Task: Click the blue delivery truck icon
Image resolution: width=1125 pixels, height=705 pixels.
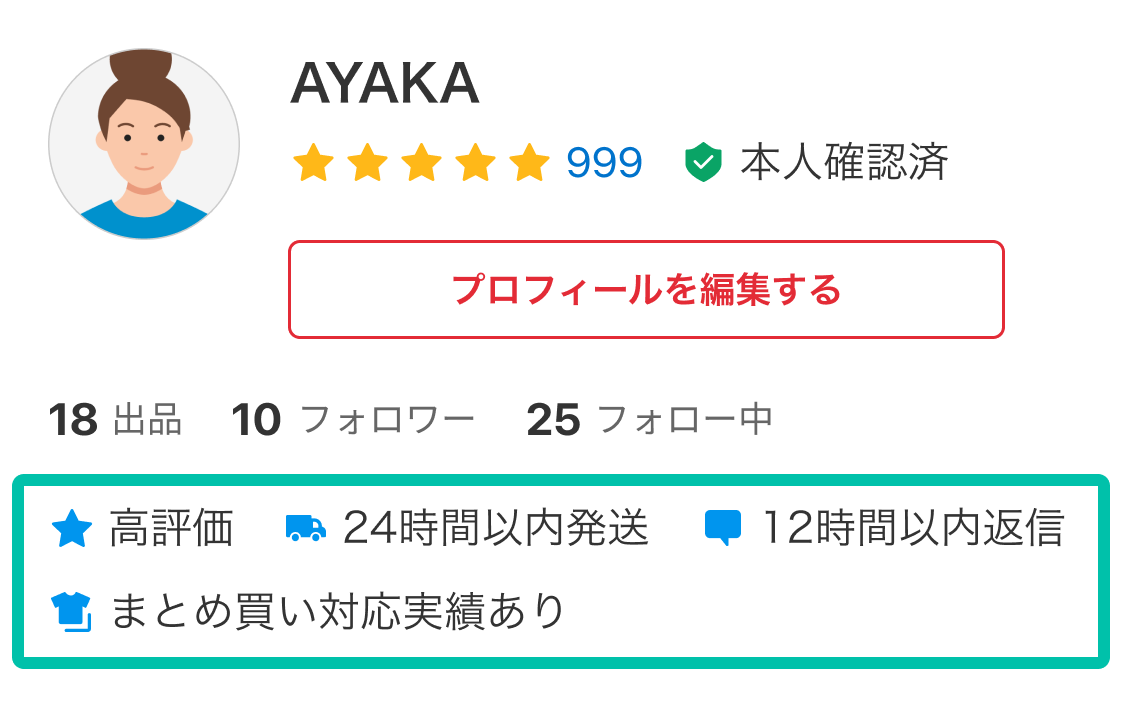Action: click(305, 528)
